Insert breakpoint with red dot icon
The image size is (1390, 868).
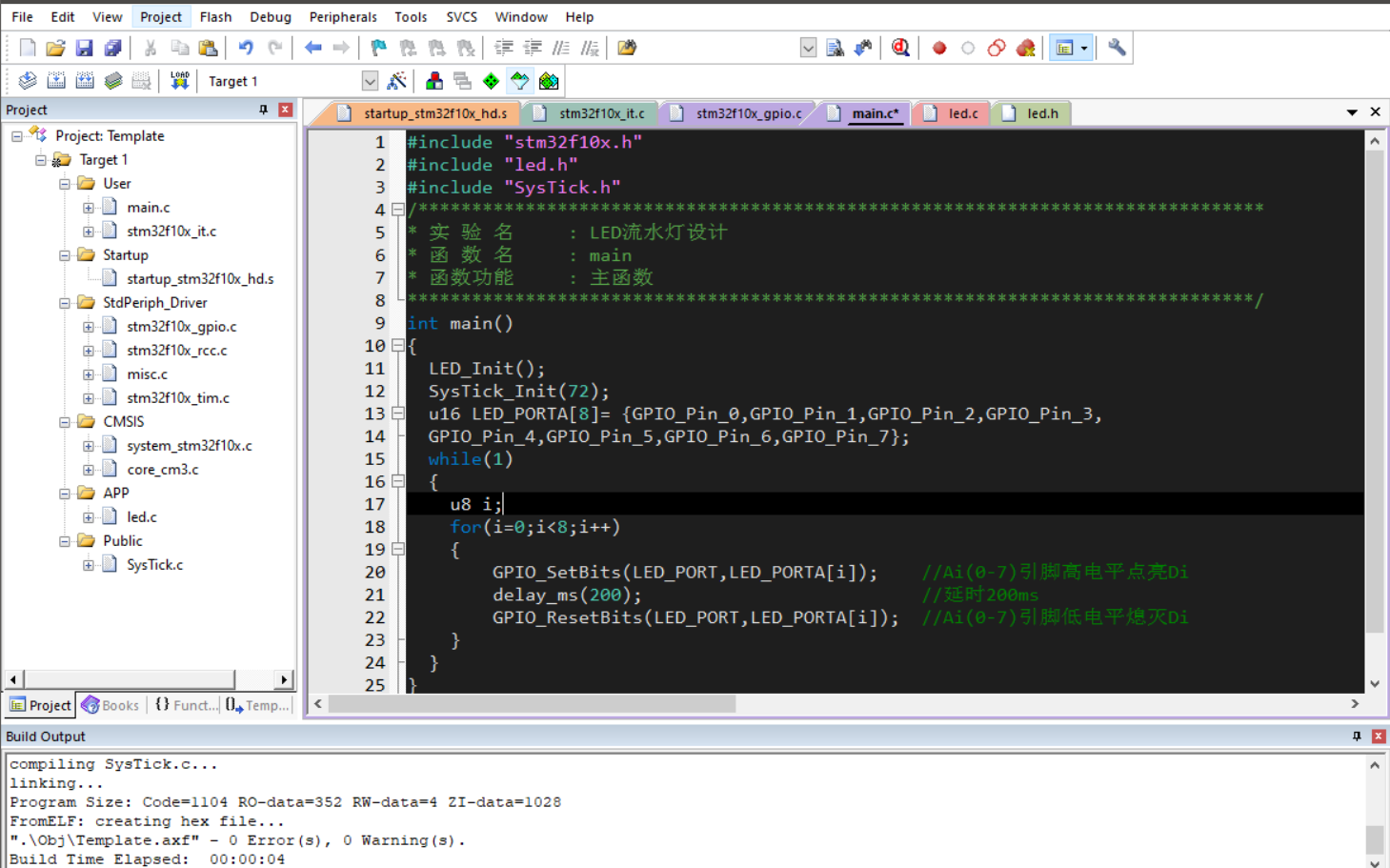(939, 48)
